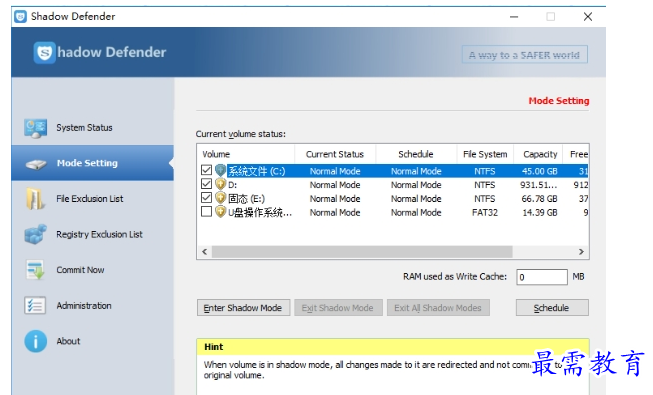Open File Exclusion List section
This screenshot has width=653, height=395.
point(92,199)
